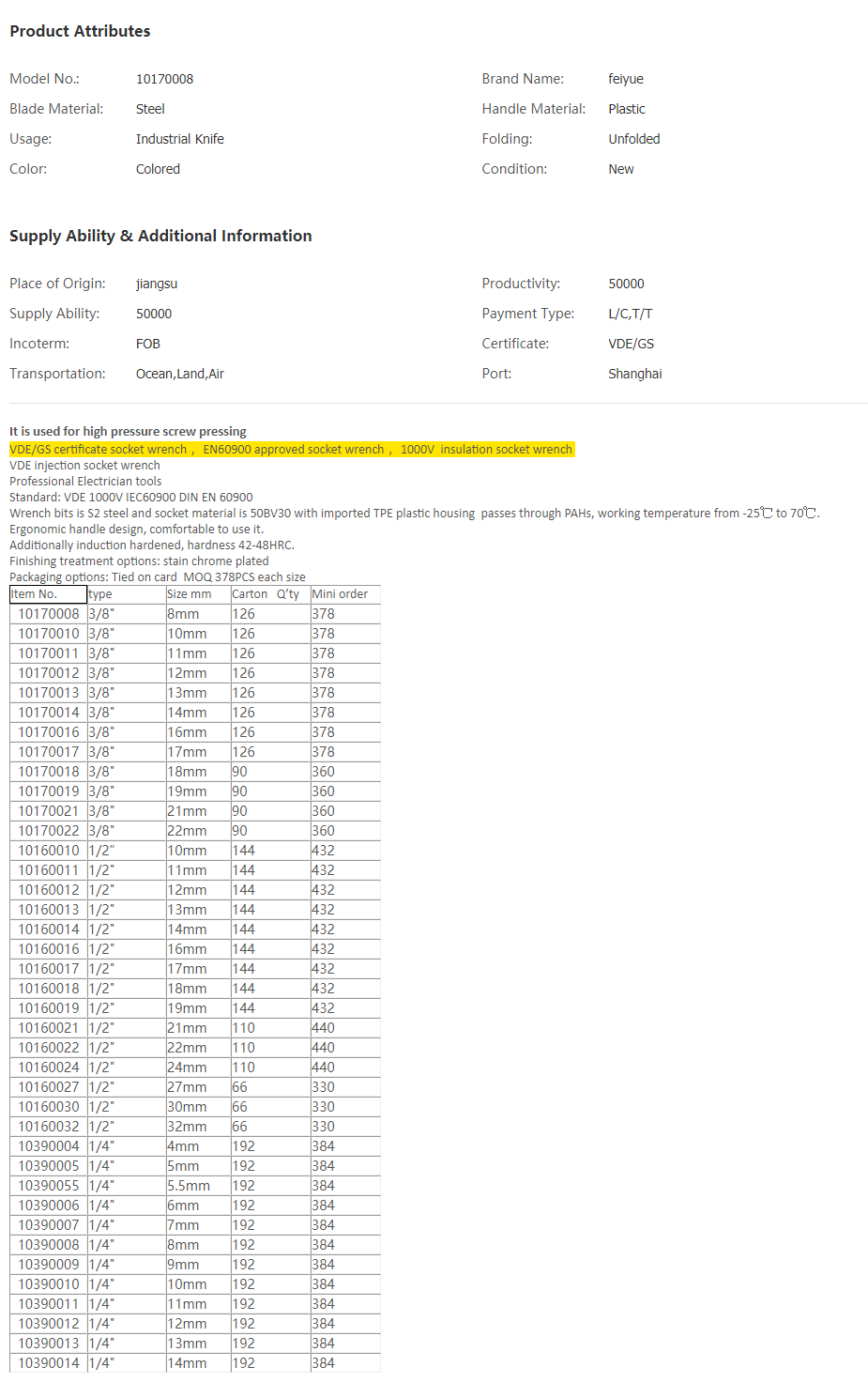Click the Industrial Knife usage value

(180, 139)
